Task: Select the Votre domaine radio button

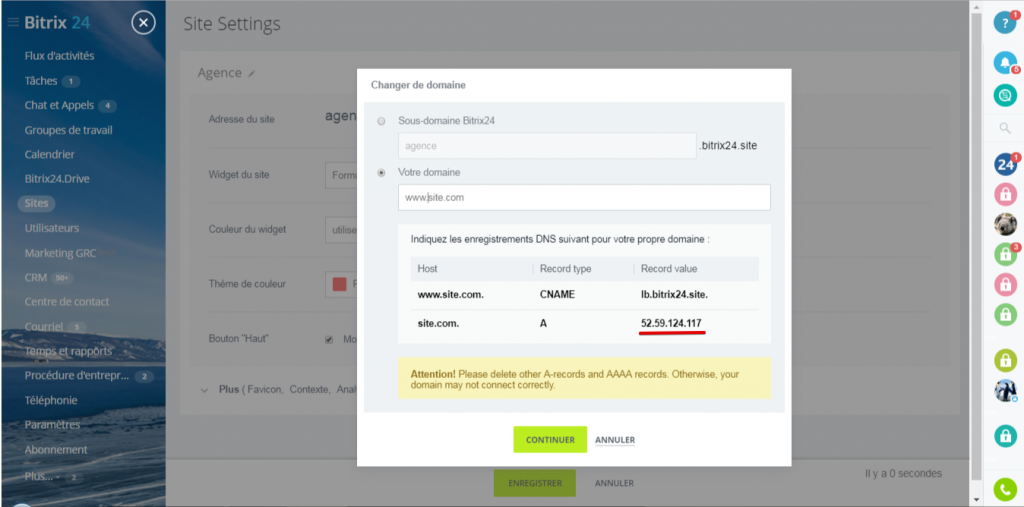Action: (x=381, y=173)
